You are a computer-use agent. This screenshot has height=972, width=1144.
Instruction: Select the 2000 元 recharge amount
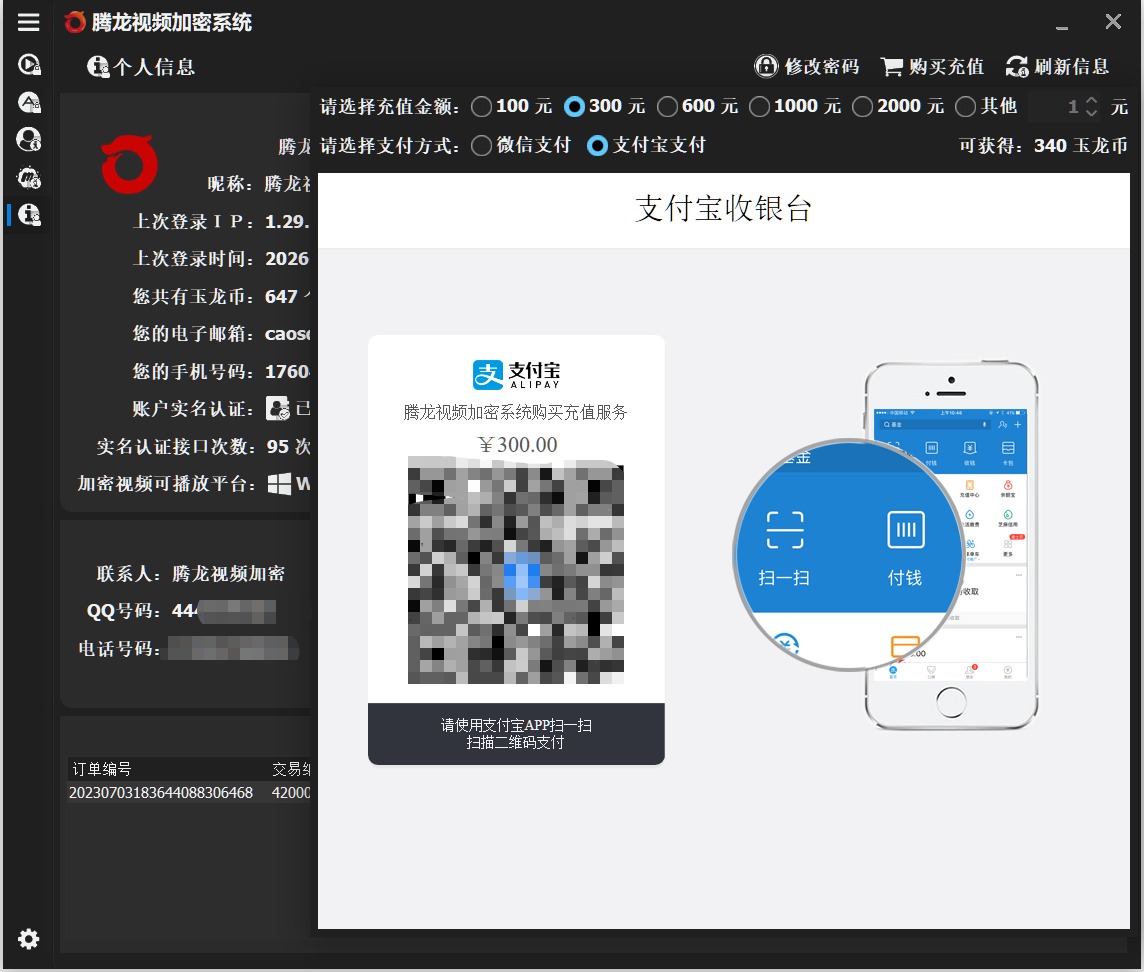point(862,107)
